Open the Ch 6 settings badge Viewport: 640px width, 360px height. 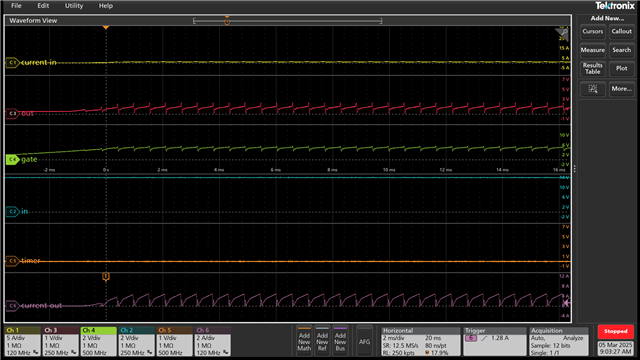(x=213, y=341)
